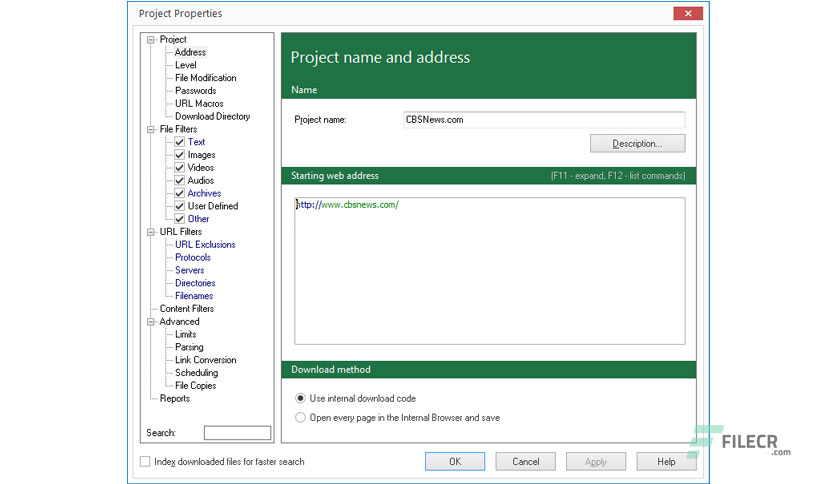
Task: Uncheck the User Defined filter checkbox
Action: coord(180,206)
